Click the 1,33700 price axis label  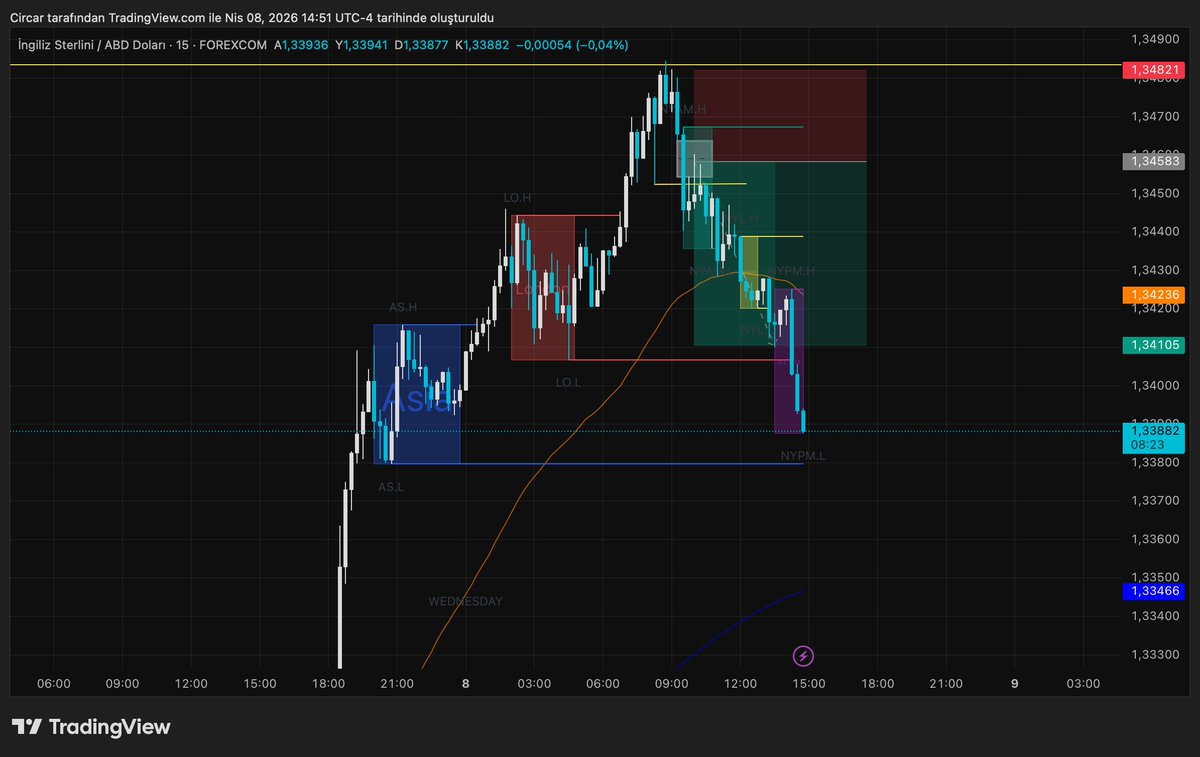point(1155,500)
